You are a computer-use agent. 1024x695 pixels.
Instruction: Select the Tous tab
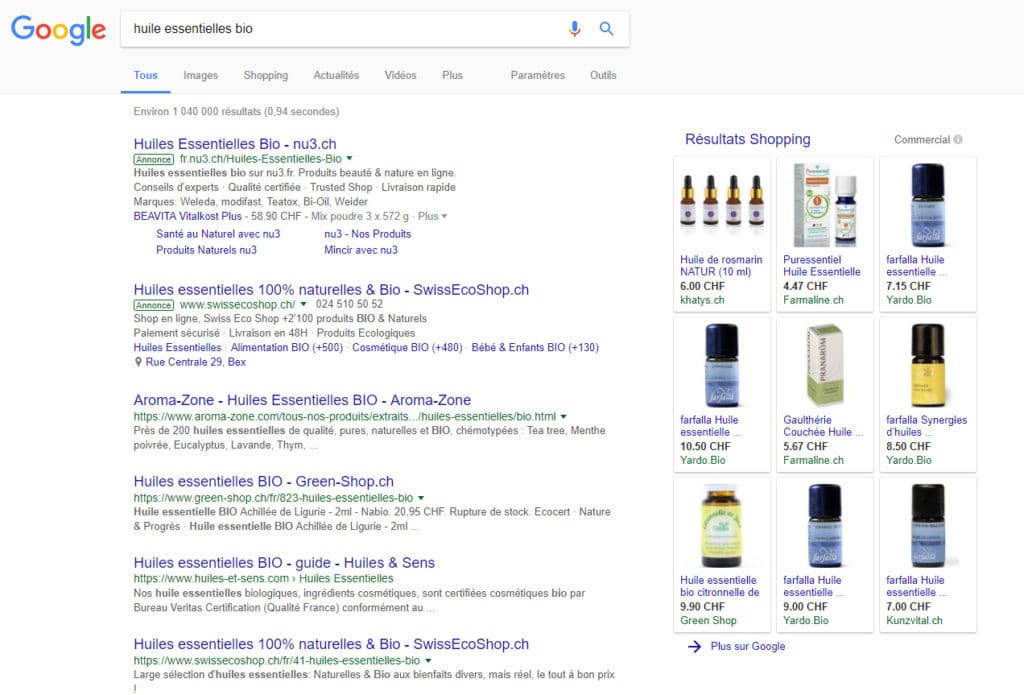coord(146,76)
